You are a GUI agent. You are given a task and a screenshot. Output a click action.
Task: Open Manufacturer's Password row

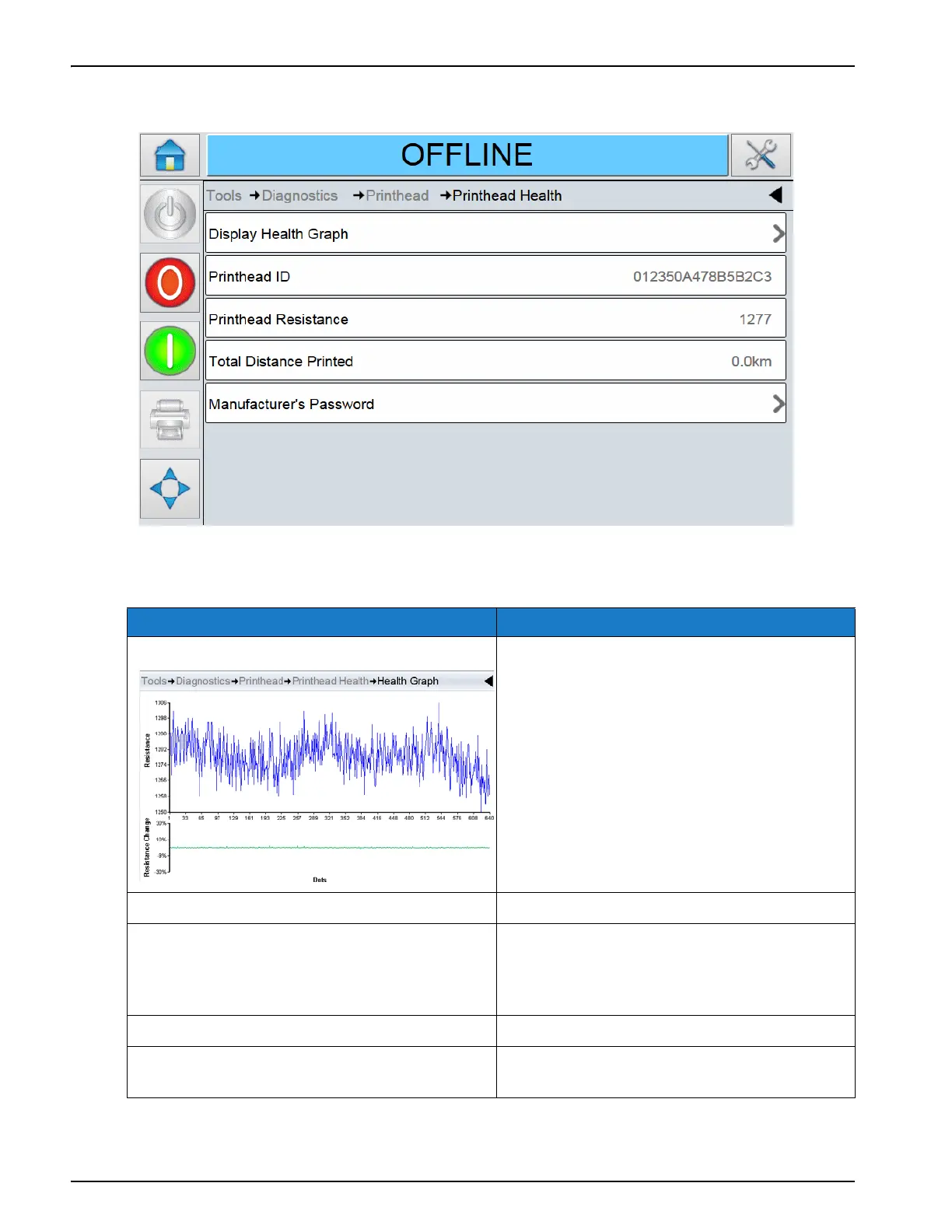click(495, 404)
